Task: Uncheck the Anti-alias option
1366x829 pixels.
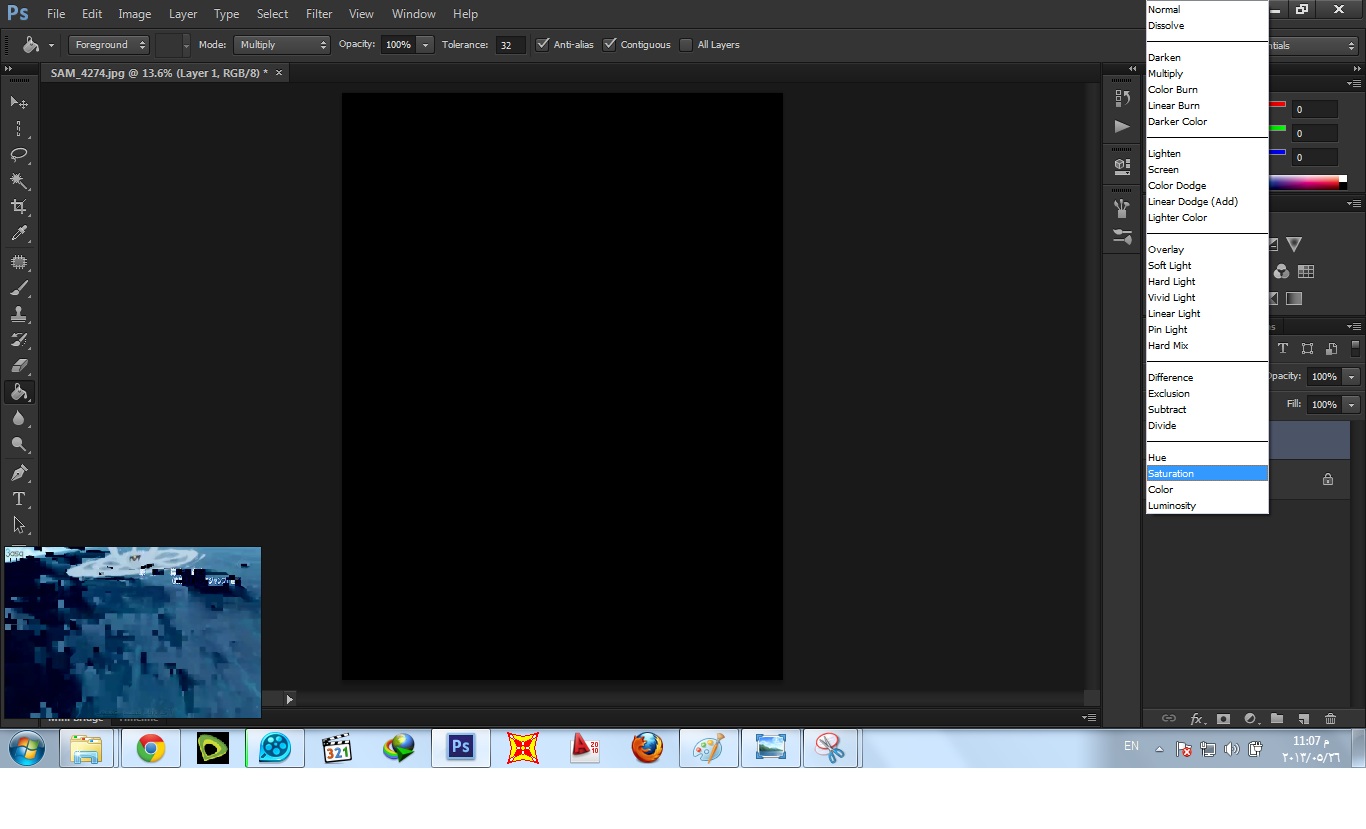Action: tap(543, 44)
